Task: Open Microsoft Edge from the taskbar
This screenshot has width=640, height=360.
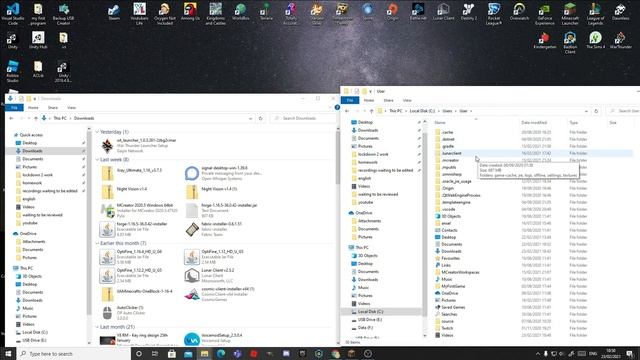Action: click(221, 354)
